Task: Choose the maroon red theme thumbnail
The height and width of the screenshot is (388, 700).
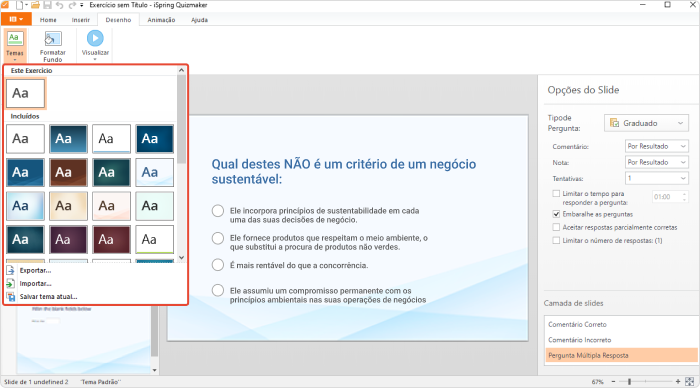Action: click(111, 239)
